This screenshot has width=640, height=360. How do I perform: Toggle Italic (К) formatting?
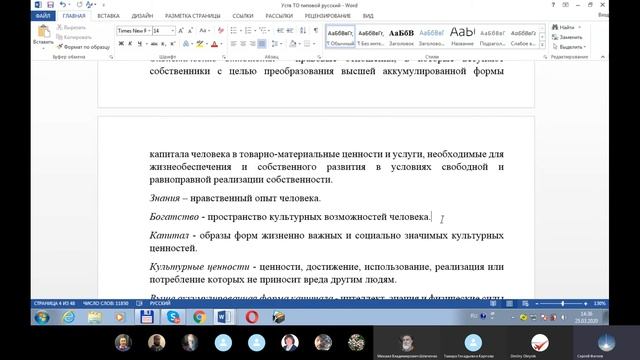click(x=130, y=44)
